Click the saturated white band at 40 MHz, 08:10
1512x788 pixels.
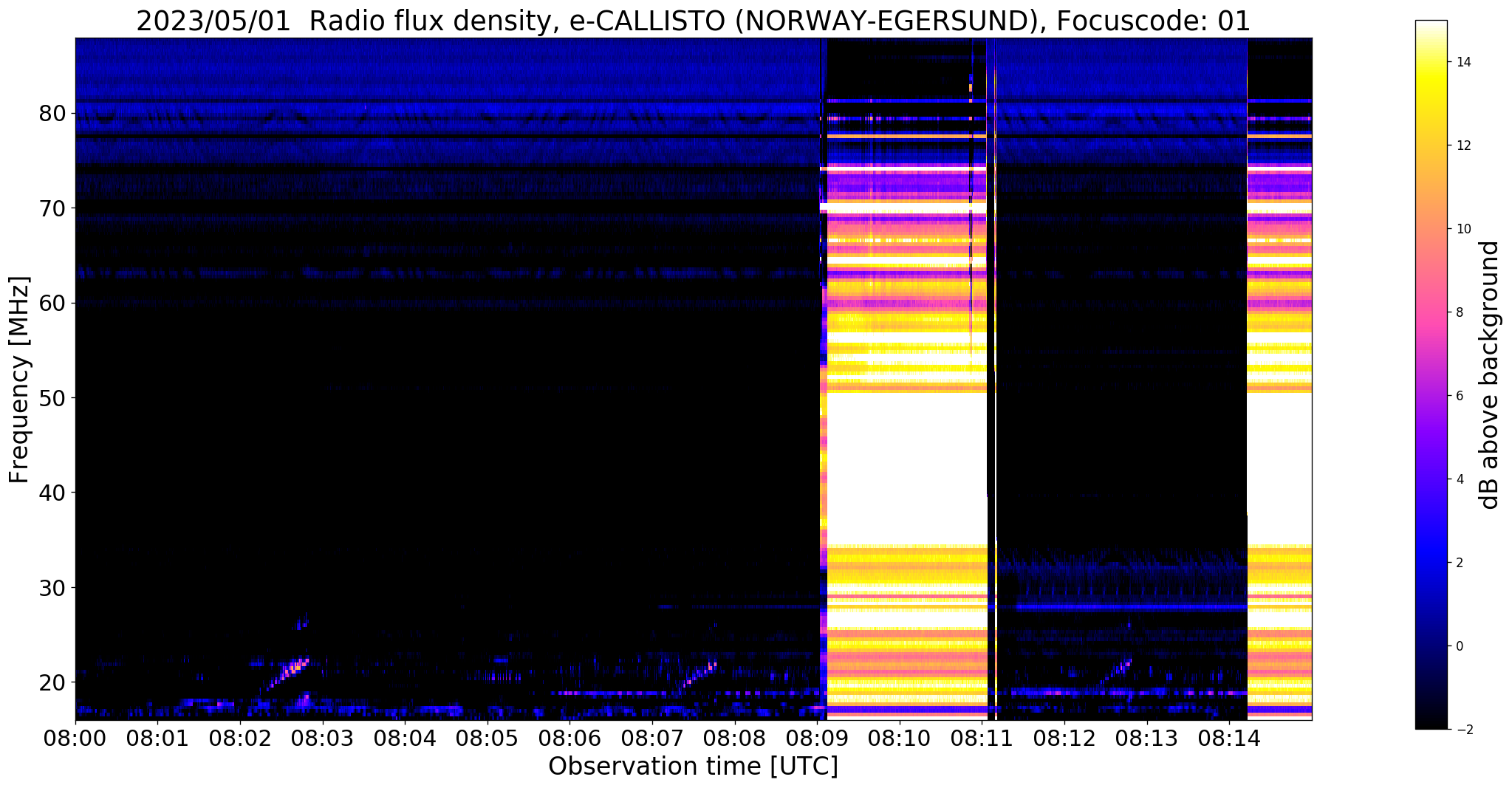point(906,468)
